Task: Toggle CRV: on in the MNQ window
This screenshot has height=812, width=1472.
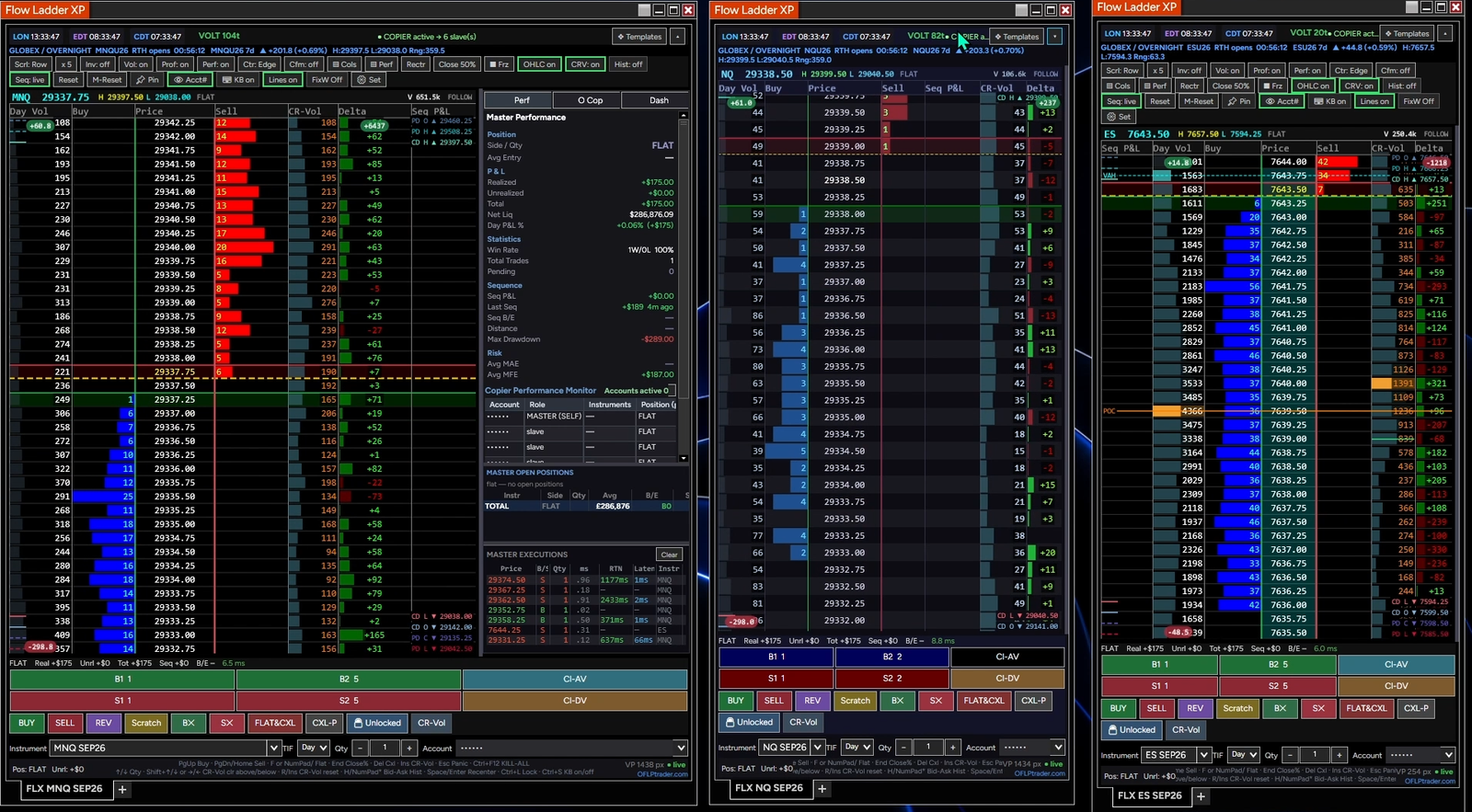Action: [x=585, y=64]
